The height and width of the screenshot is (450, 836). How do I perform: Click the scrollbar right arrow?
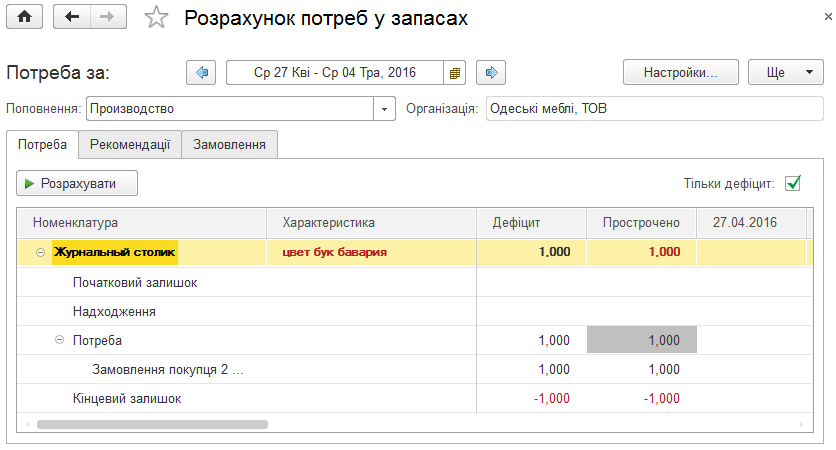801,424
